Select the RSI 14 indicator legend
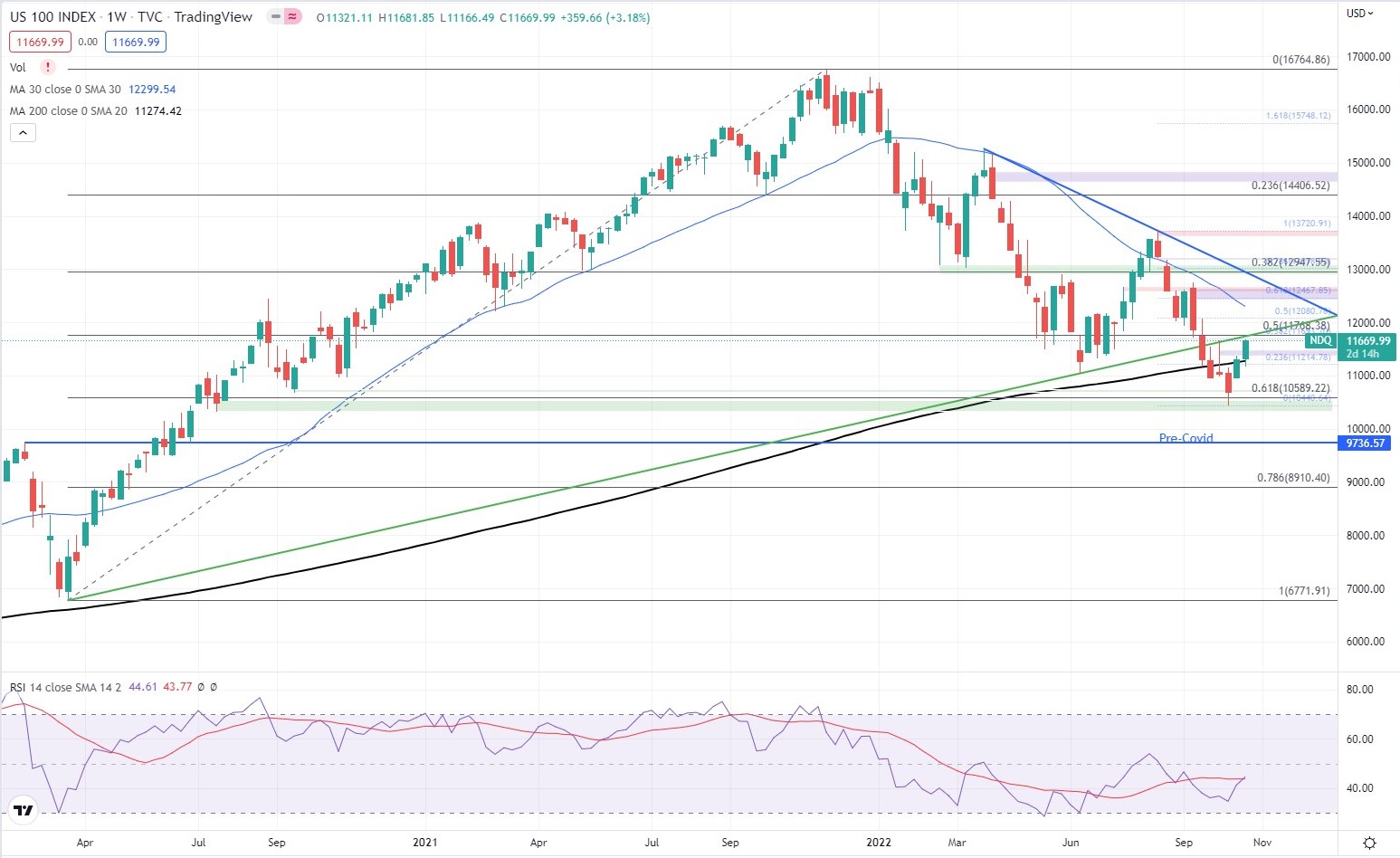The width and height of the screenshot is (1400, 858). tap(113, 687)
